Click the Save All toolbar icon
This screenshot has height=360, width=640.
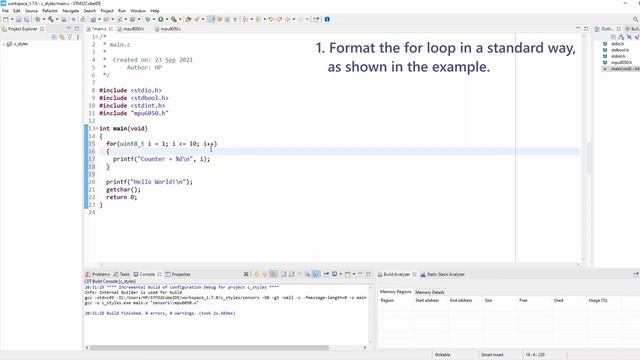click(27, 19)
